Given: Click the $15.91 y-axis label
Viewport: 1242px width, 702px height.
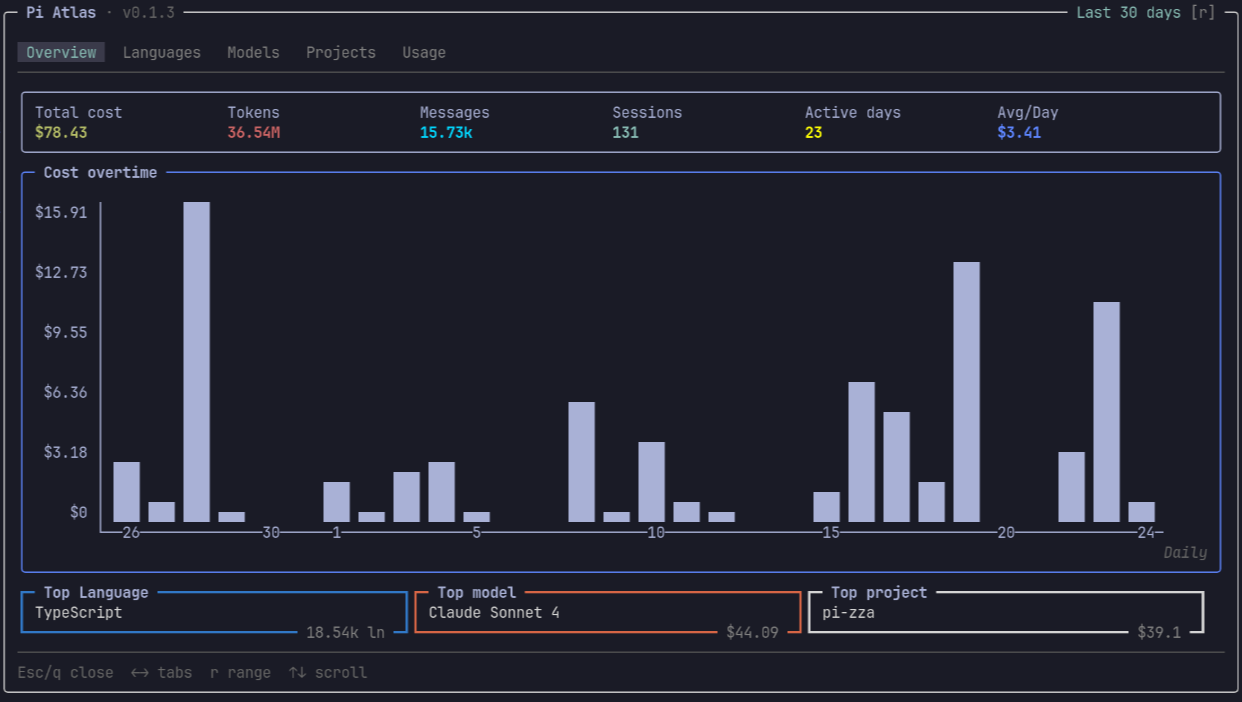Looking at the screenshot, I should tap(61, 212).
